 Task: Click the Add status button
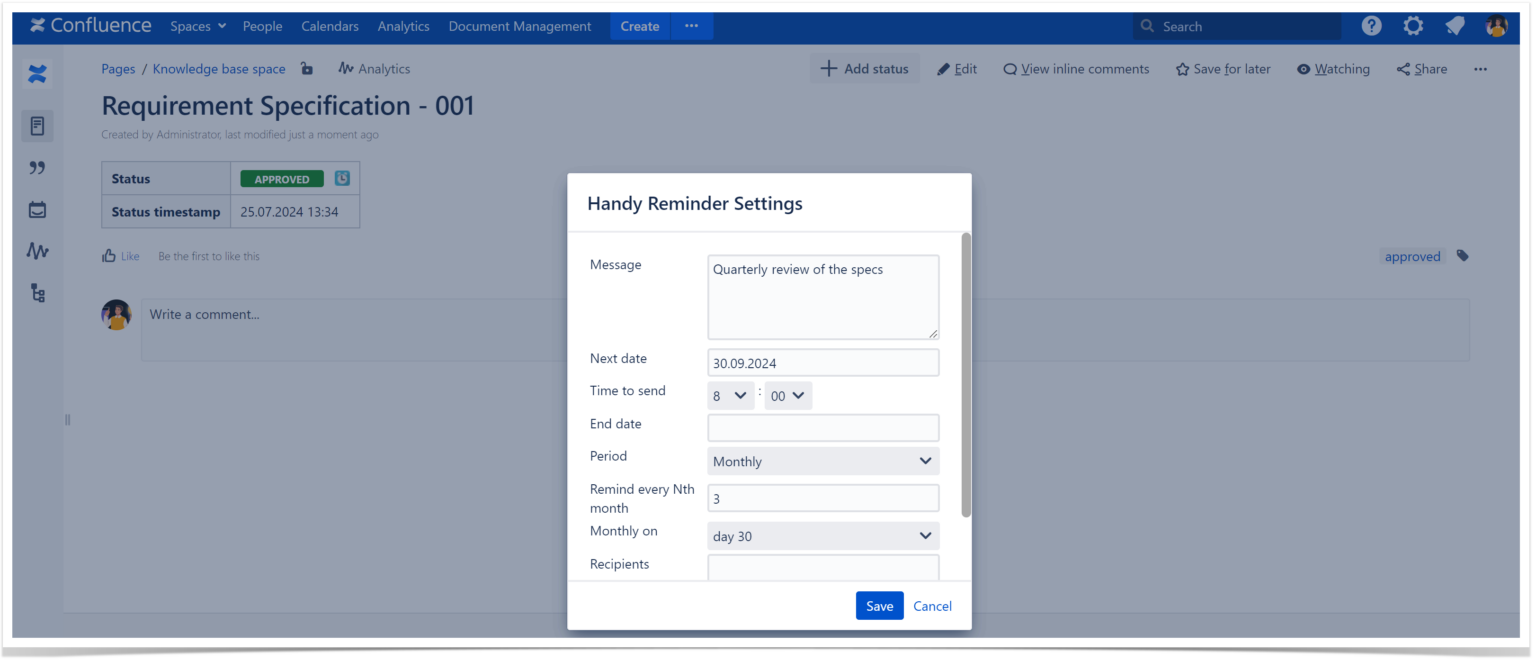coord(865,69)
